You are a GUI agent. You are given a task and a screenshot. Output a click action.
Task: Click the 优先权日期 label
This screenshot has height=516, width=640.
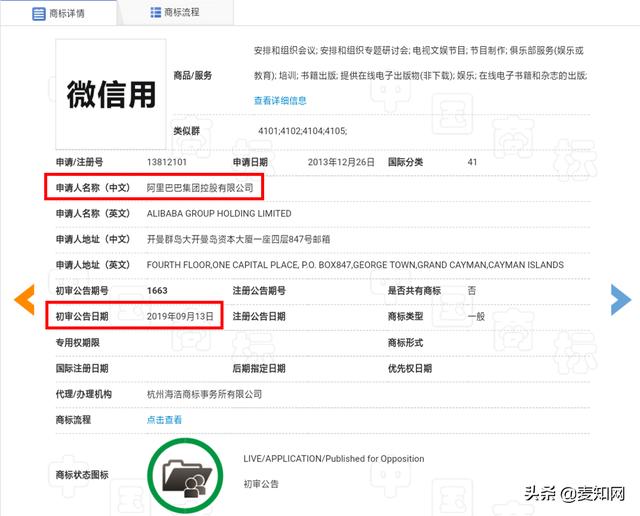[x=410, y=368]
